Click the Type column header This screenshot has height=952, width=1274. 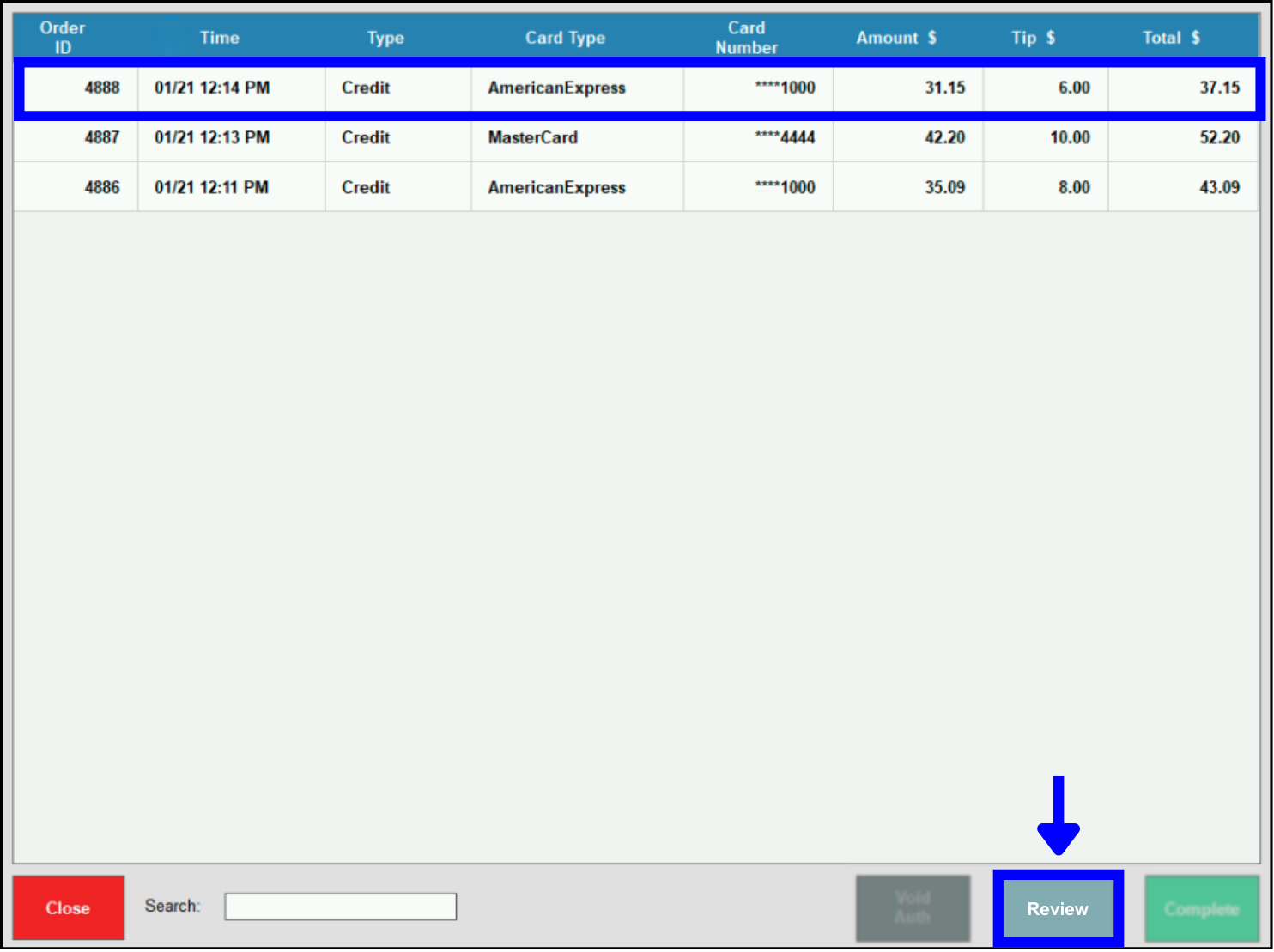[x=385, y=38]
